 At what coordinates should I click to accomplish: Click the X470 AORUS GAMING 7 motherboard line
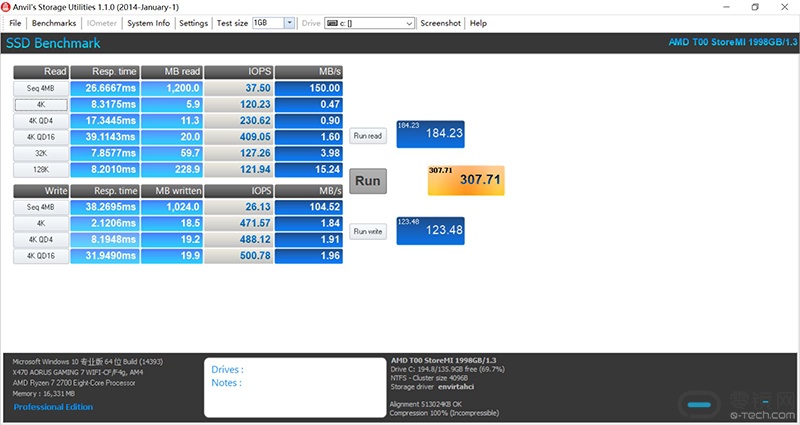coord(78,372)
